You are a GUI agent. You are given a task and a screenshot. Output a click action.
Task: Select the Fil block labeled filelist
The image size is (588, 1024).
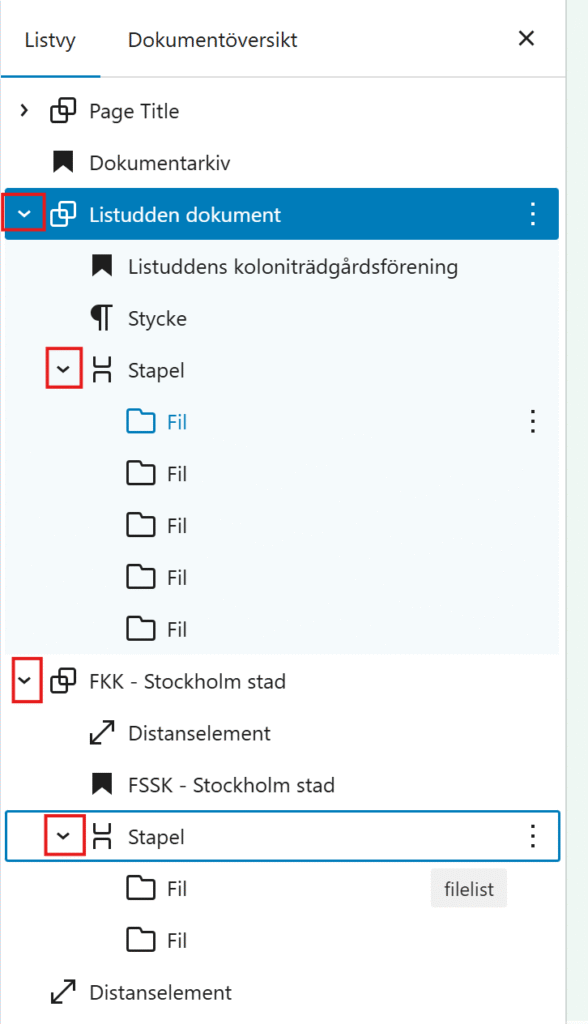(x=282, y=888)
